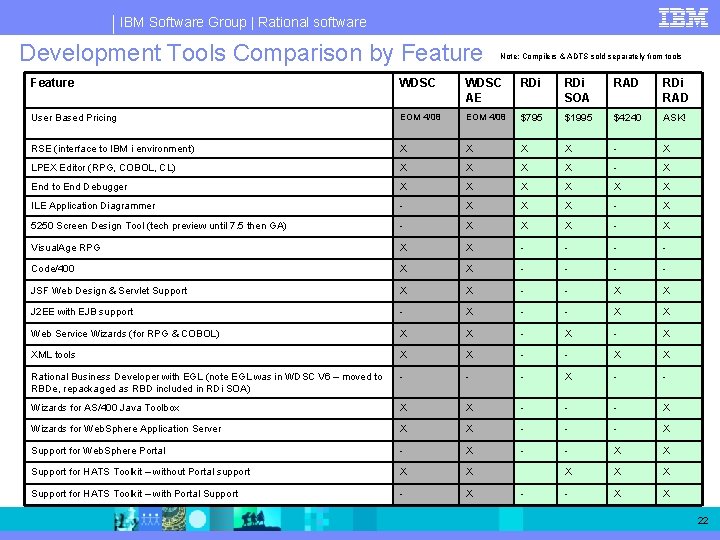Click the '$795' price cell
720x540 pixels.
point(531,118)
